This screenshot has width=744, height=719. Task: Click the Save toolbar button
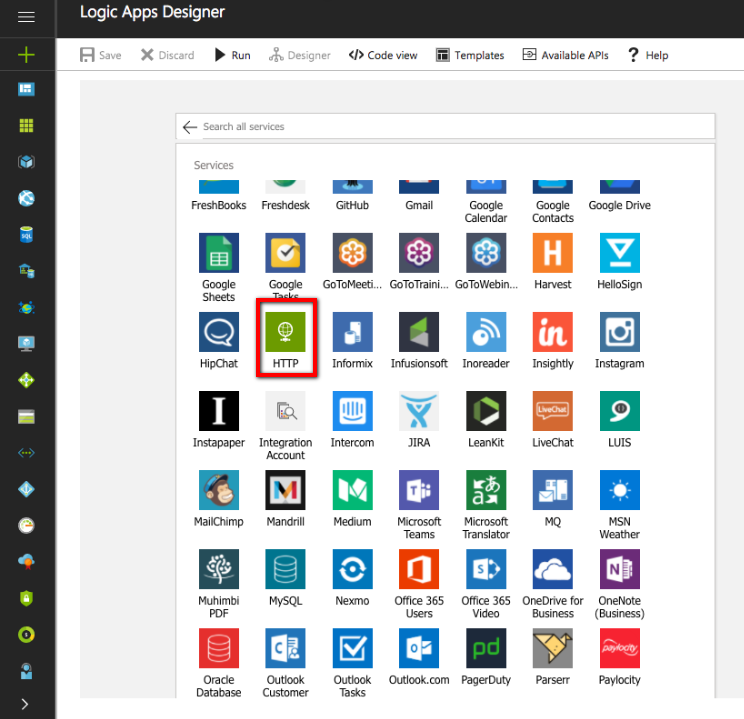(101, 55)
